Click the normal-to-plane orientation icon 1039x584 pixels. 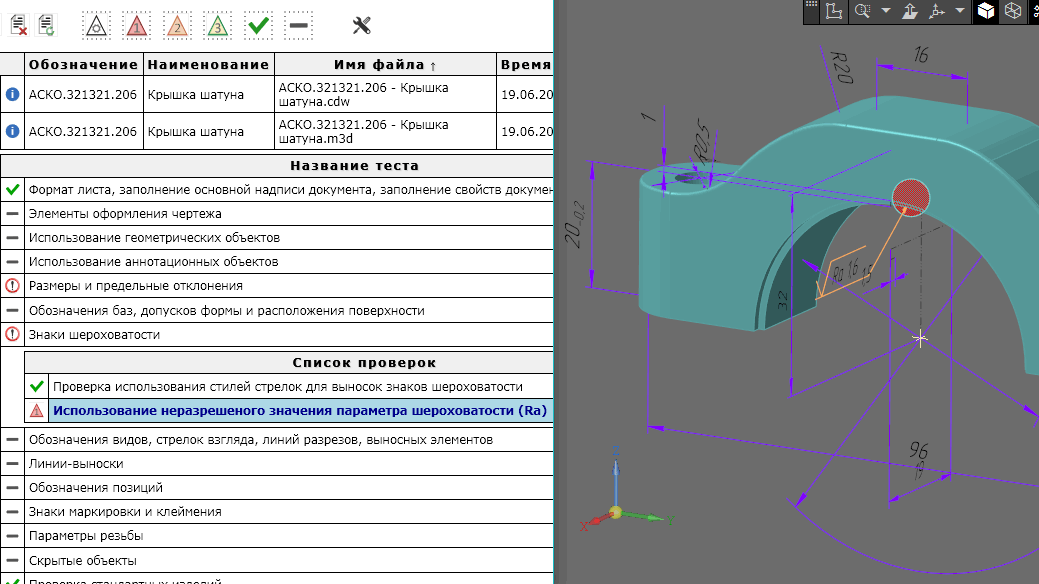coord(911,11)
